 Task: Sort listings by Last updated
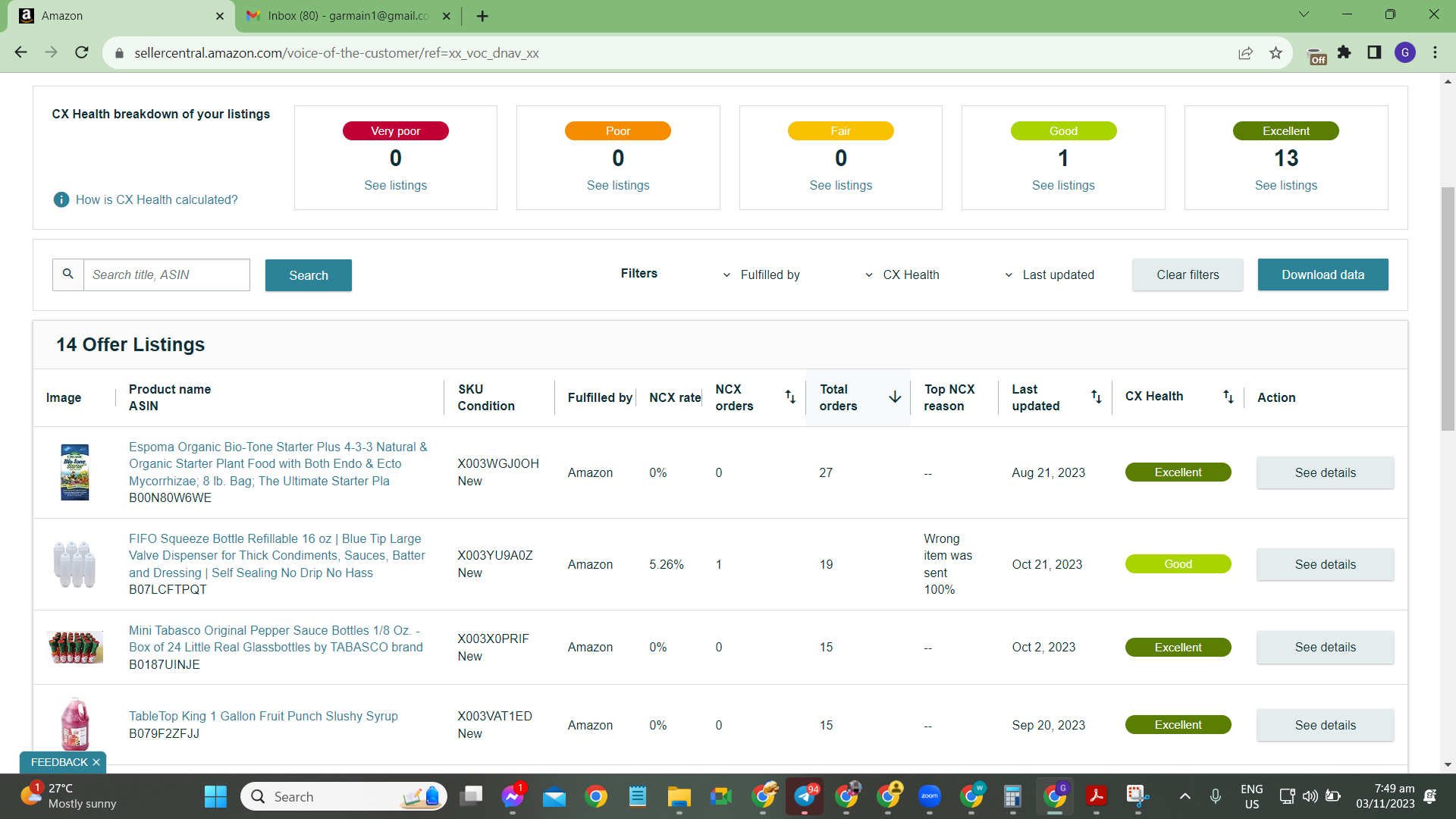(x=1096, y=397)
